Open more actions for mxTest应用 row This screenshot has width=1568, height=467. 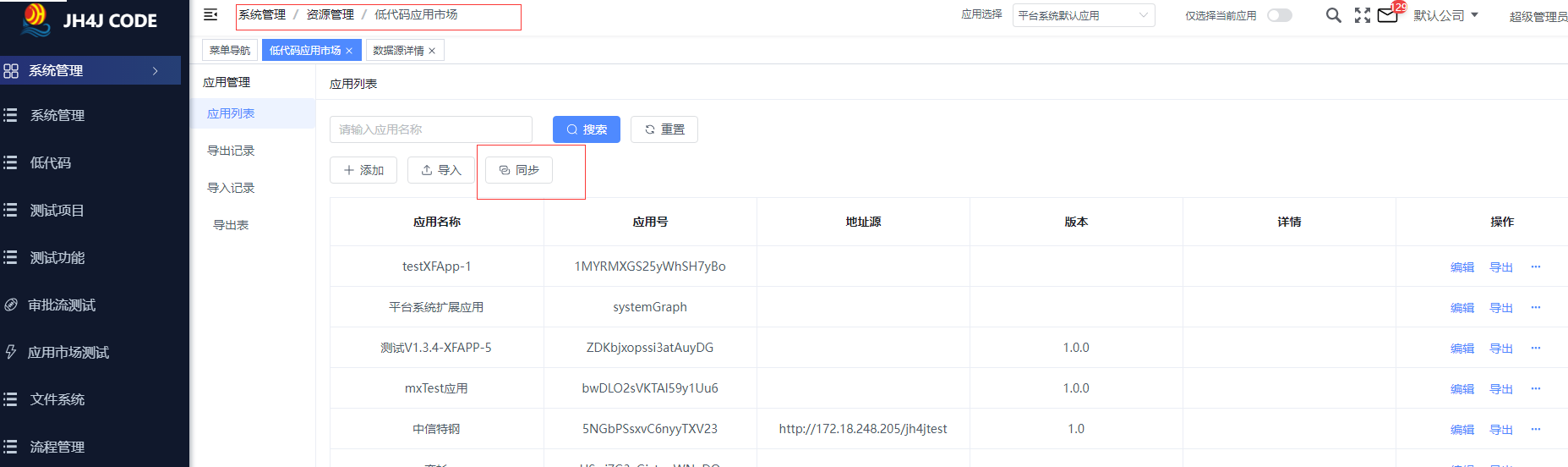[x=1536, y=388]
